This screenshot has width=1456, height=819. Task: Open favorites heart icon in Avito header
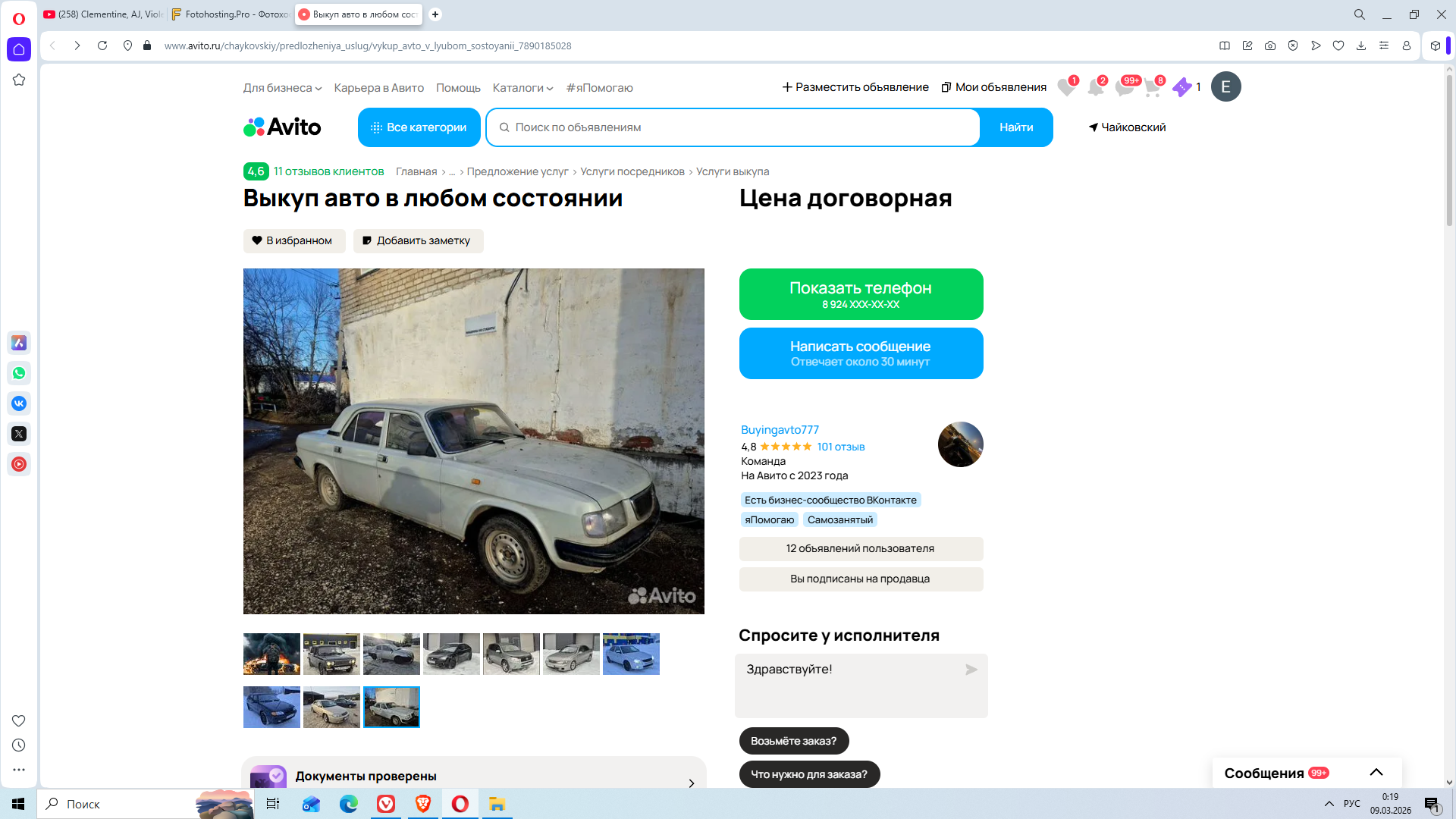(1066, 88)
